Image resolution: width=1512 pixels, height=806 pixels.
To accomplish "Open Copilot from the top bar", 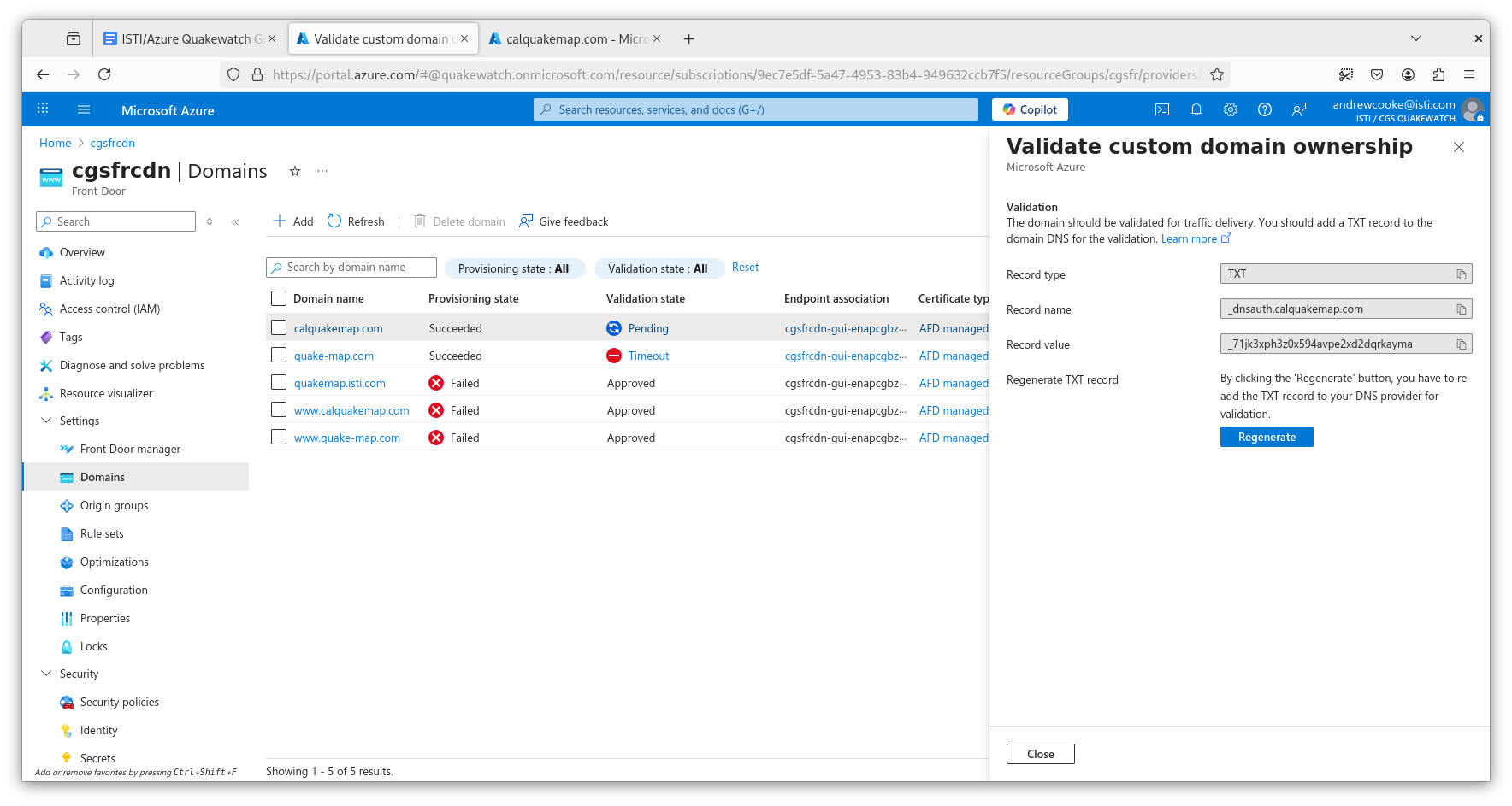I will pyautogui.click(x=1031, y=109).
